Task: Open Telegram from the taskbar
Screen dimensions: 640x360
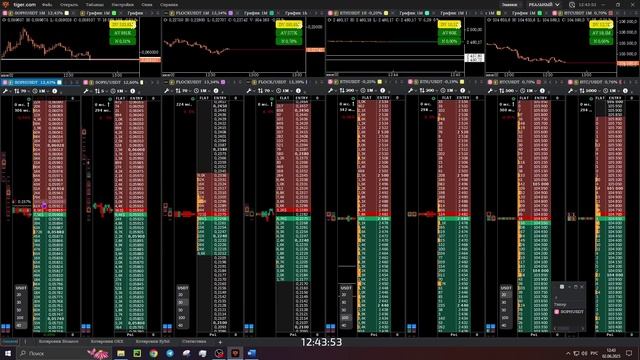Action: [x=170, y=353]
